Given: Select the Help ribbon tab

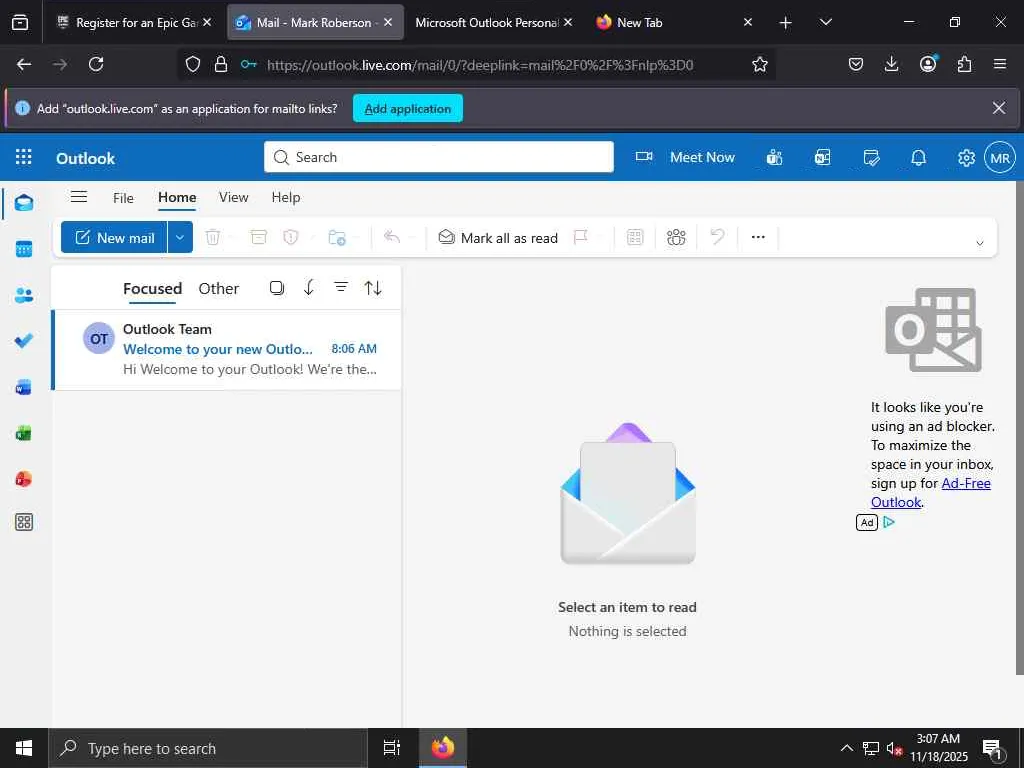Looking at the screenshot, I should pos(286,197).
